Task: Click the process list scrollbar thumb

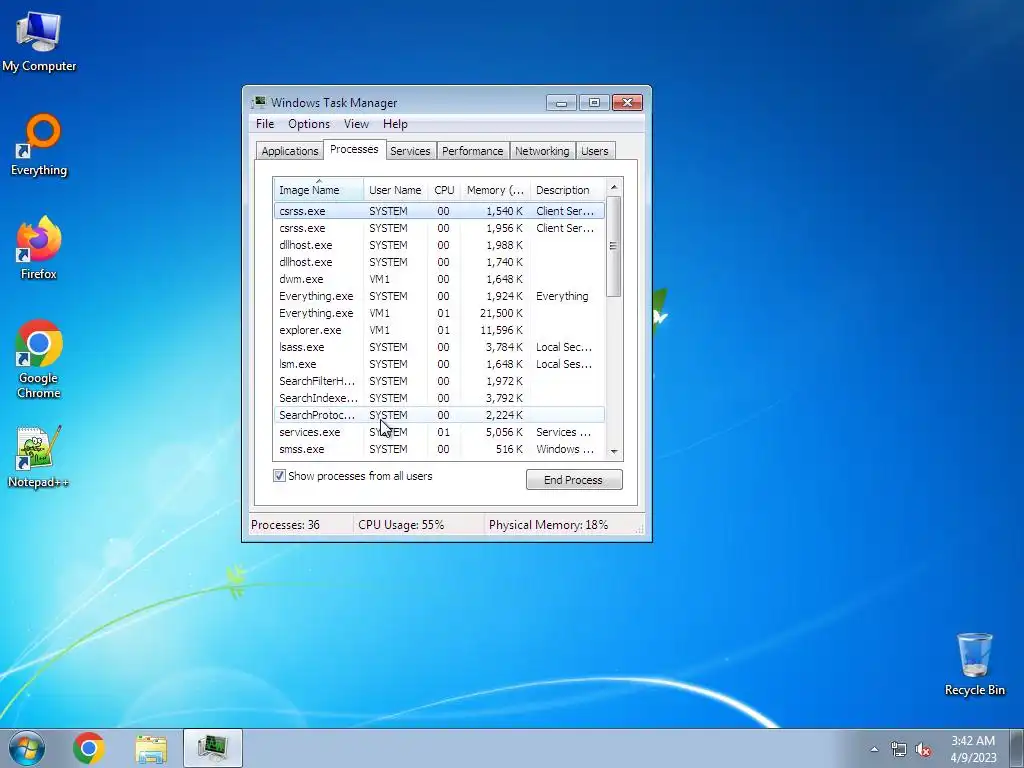Action: click(x=614, y=246)
